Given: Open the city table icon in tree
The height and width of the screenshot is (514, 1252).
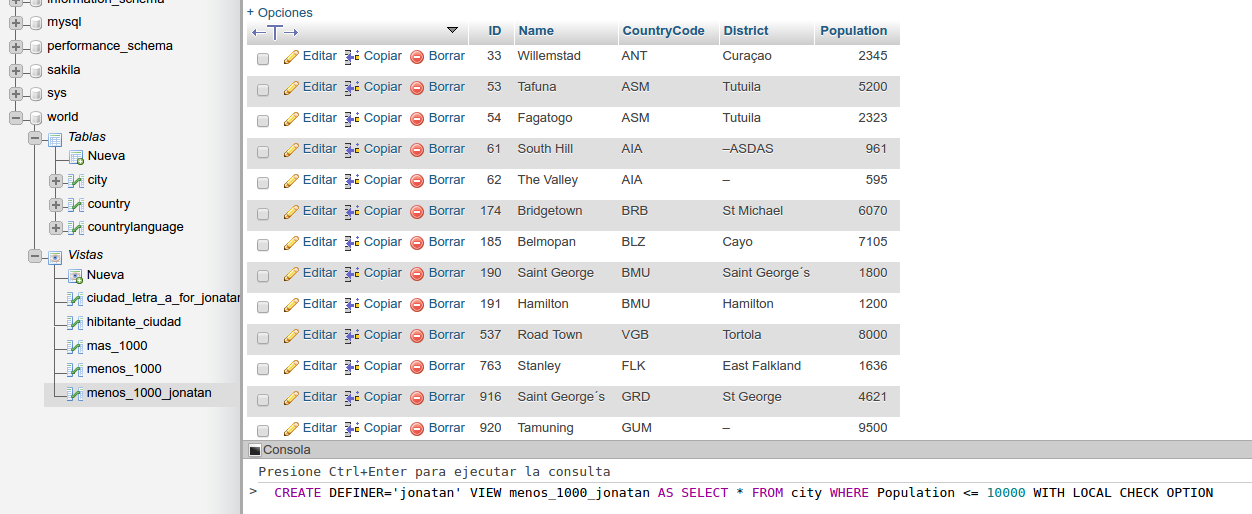Looking at the screenshot, I should (x=75, y=181).
